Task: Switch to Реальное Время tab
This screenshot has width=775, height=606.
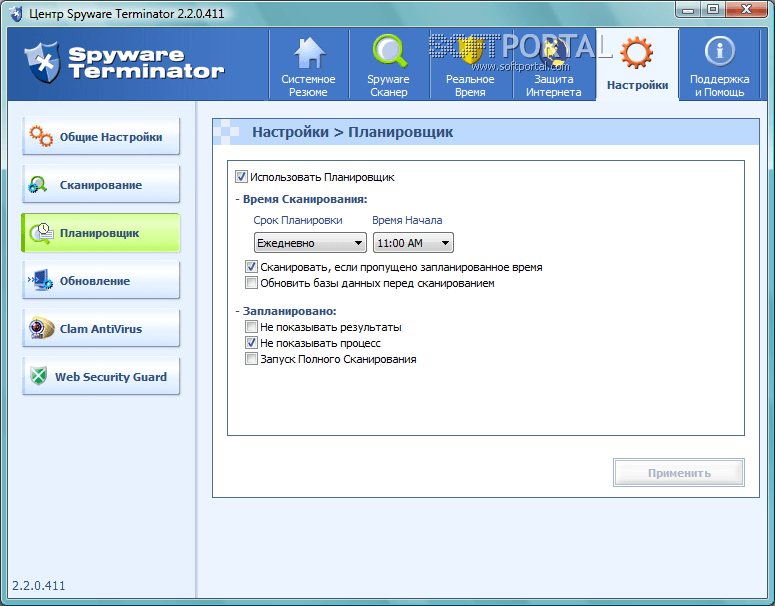Action: point(470,65)
